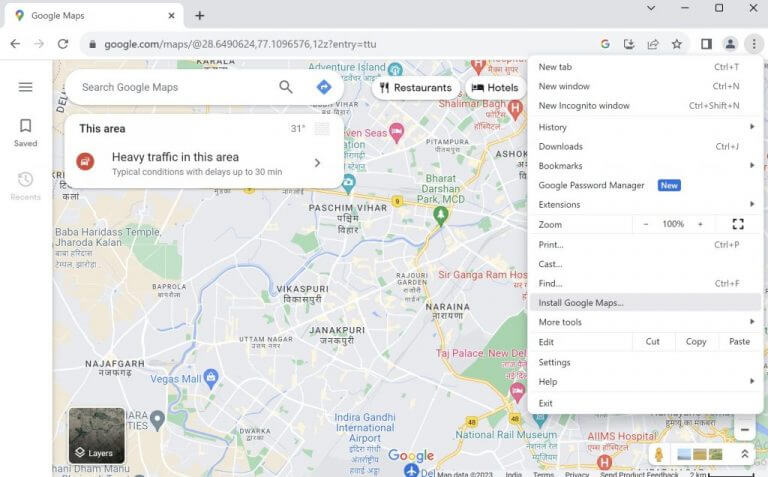Filter map by Restaurants chip
768x477 pixels.
[x=416, y=88]
